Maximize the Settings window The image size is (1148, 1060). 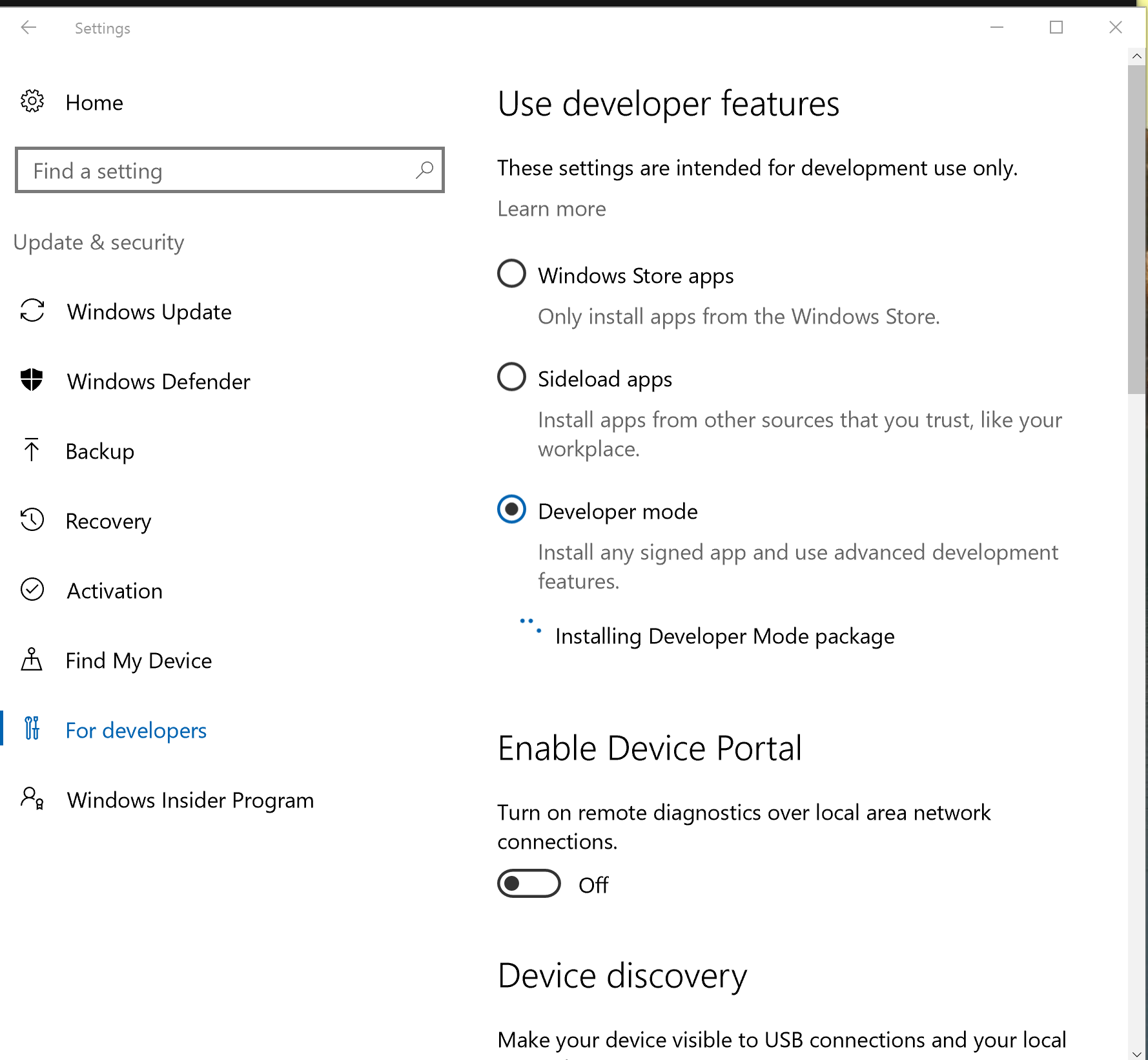pyautogui.click(x=1056, y=27)
